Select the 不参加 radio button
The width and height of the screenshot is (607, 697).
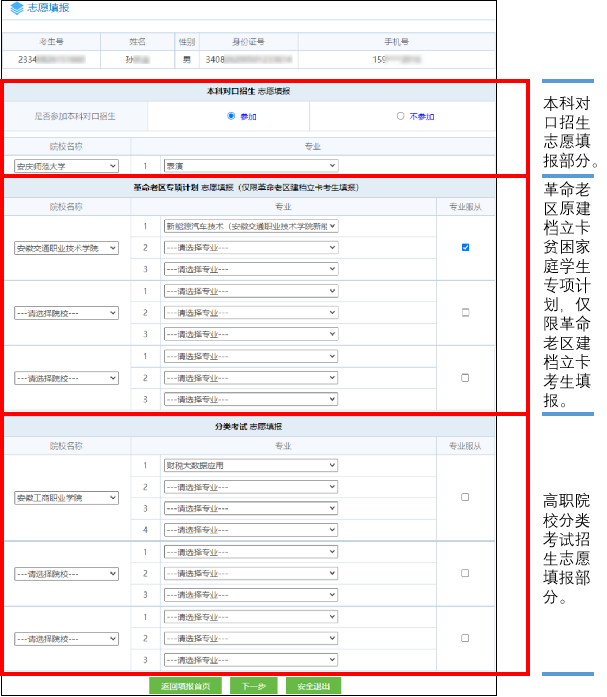pos(401,116)
